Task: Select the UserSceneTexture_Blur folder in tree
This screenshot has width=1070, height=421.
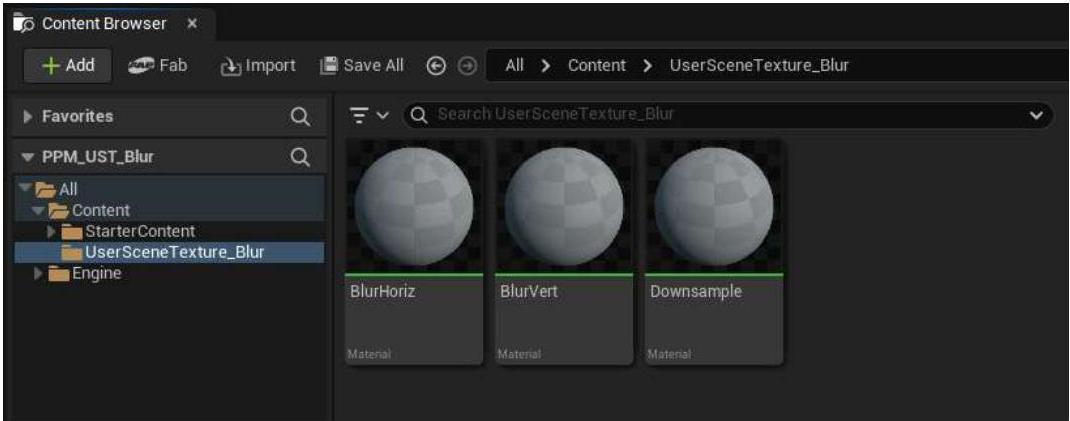Action: click(174, 252)
